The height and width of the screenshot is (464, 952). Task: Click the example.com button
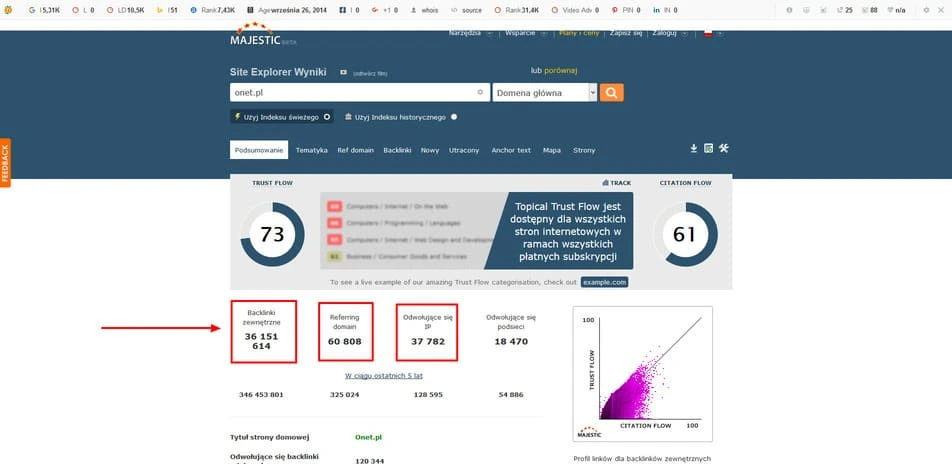604,282
